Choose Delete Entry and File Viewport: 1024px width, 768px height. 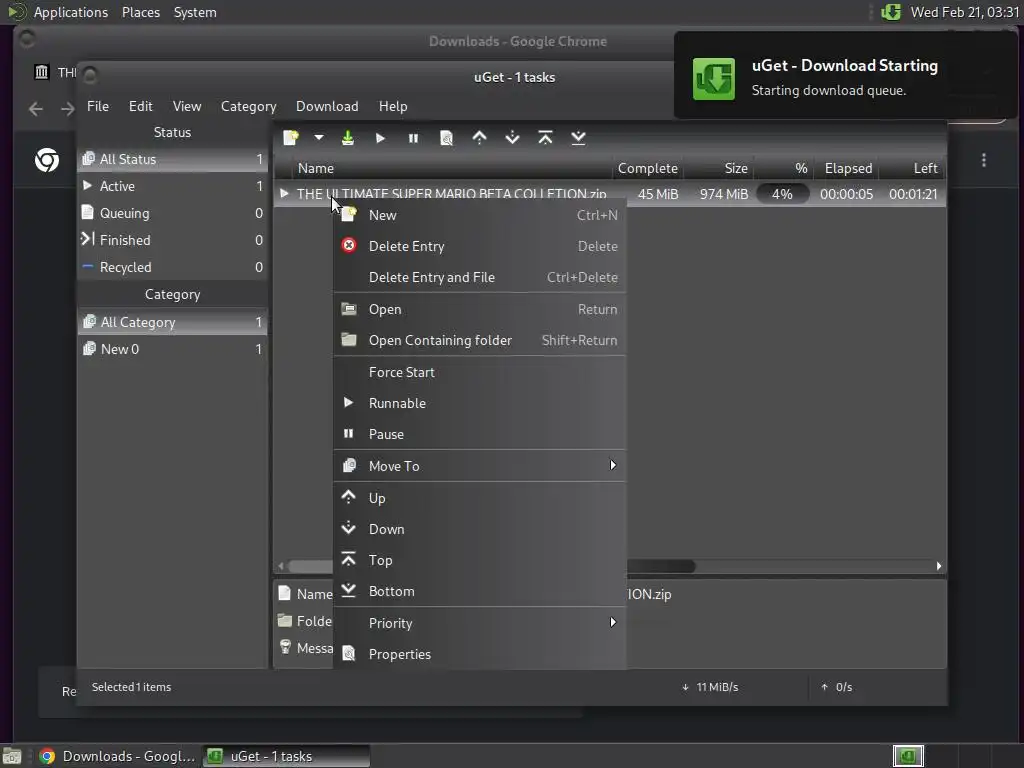tap(479, 277)
